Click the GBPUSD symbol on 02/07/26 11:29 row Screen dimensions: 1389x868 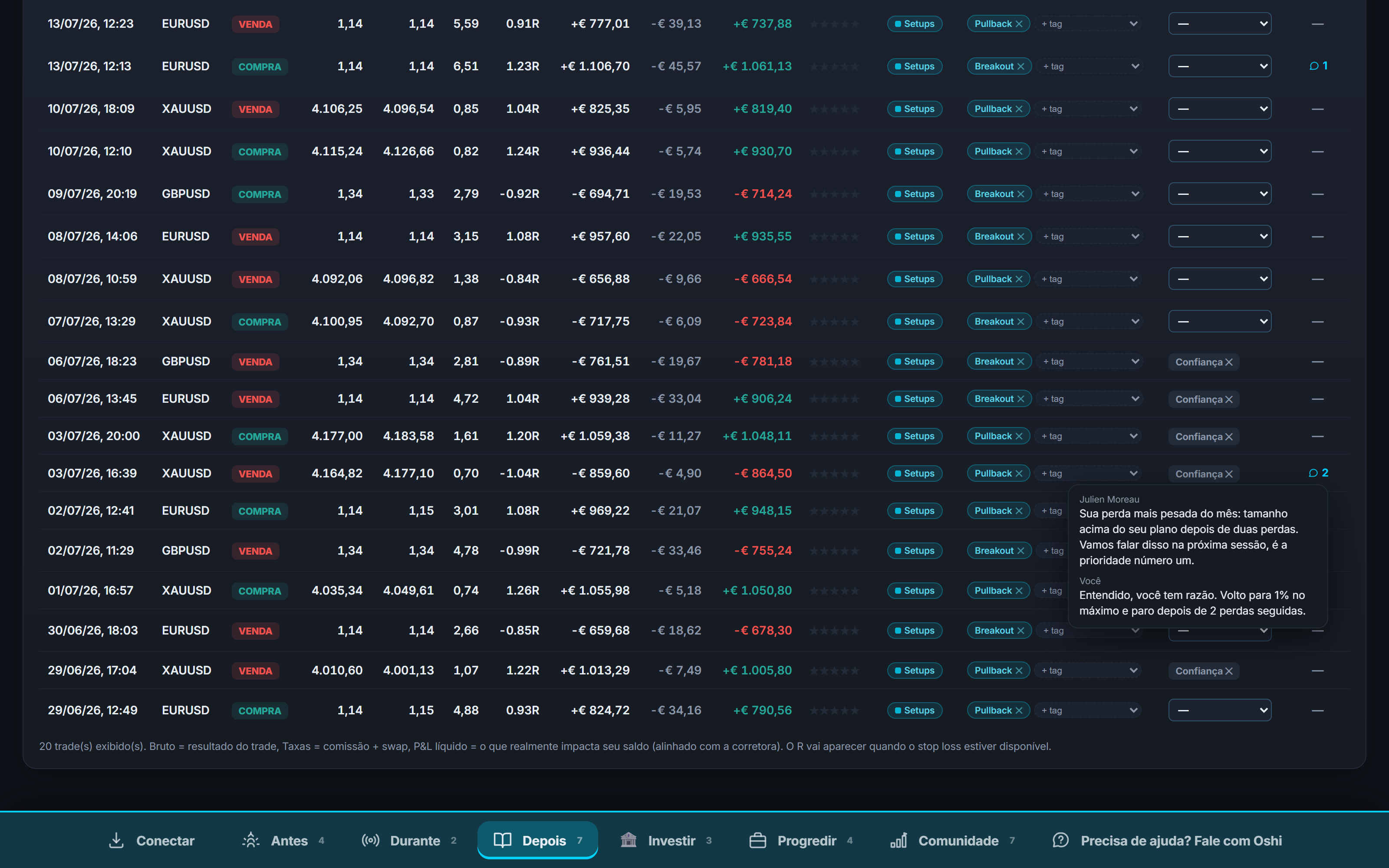pos(186,551)
